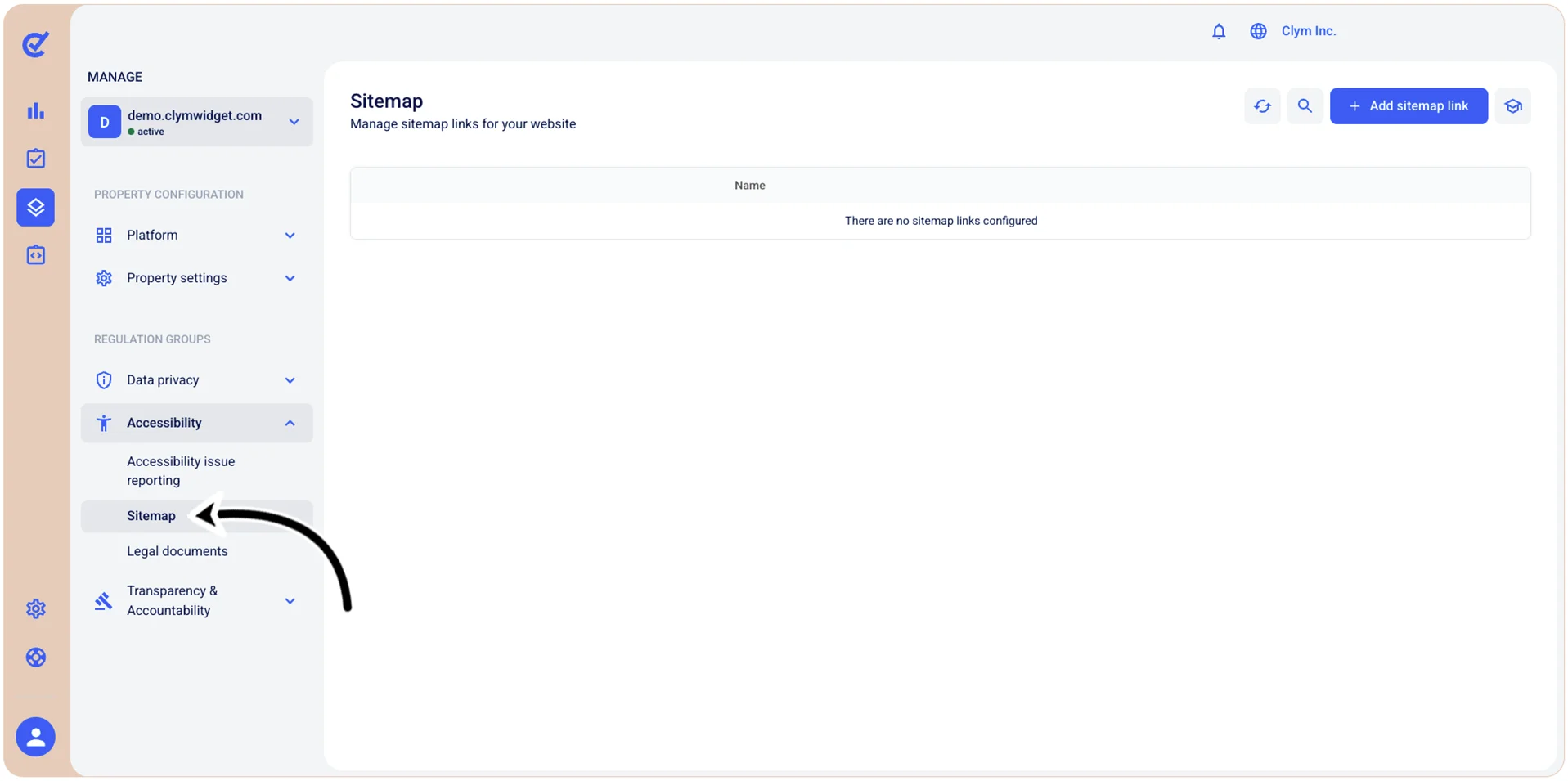
Task: Open Legal documents
Action: point(177,551)
